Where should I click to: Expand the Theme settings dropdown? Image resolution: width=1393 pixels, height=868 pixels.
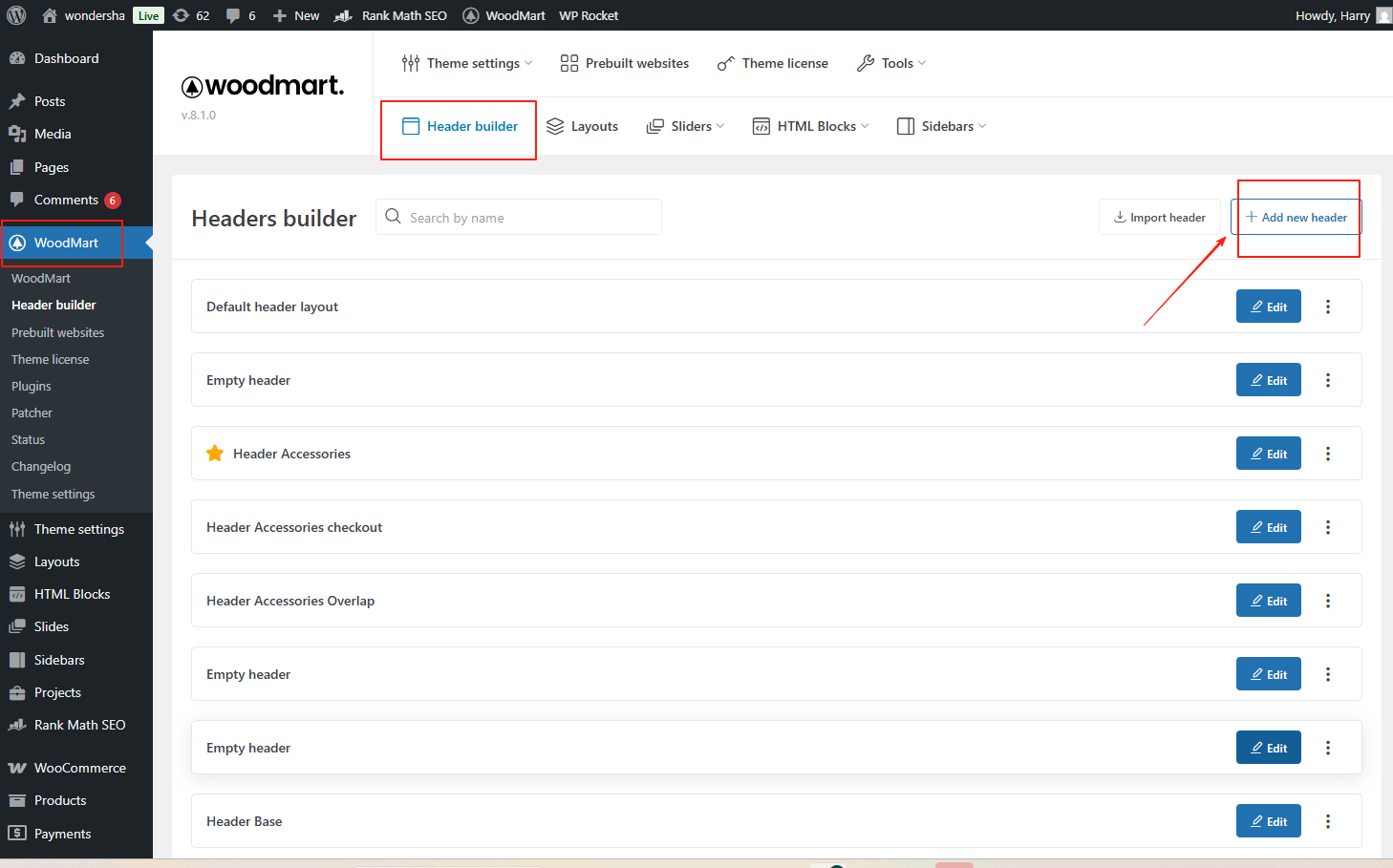point(467,63)
